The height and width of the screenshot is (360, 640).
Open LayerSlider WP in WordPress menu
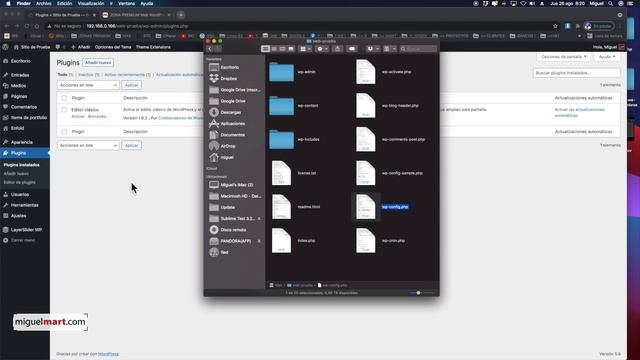coord(25,230)
